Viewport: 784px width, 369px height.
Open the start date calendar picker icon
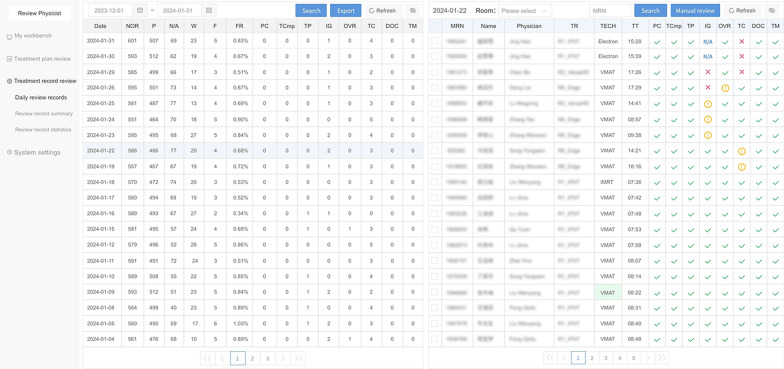[140, 10]
